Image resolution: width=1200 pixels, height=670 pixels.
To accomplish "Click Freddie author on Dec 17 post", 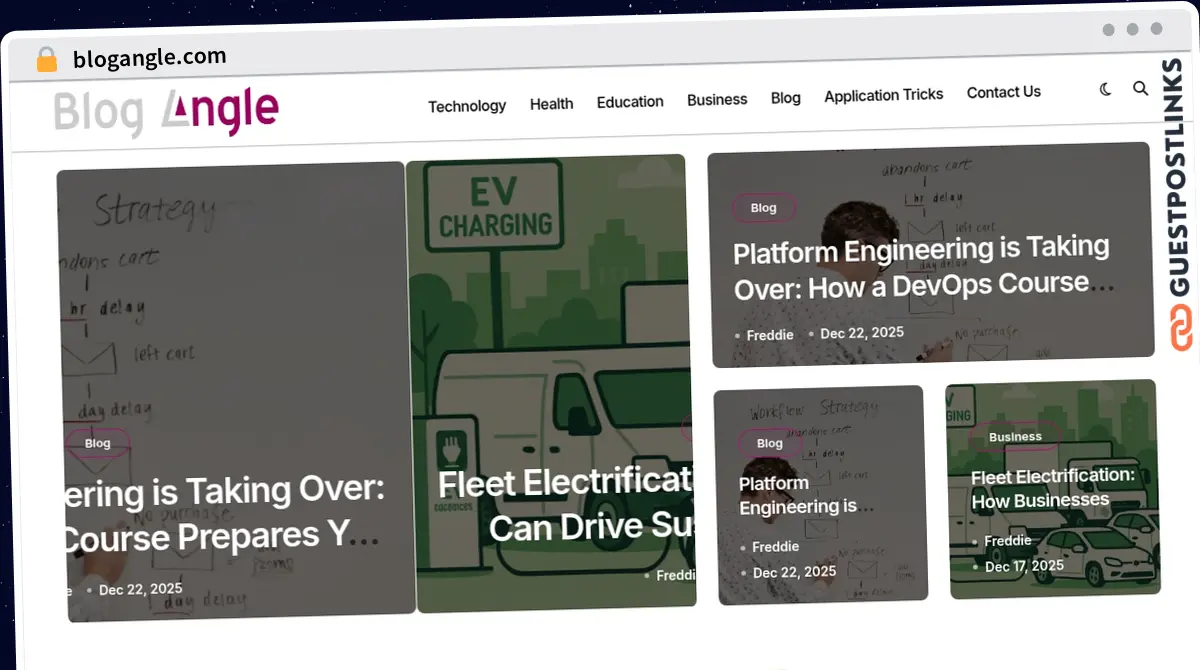I will [1007, 541].
